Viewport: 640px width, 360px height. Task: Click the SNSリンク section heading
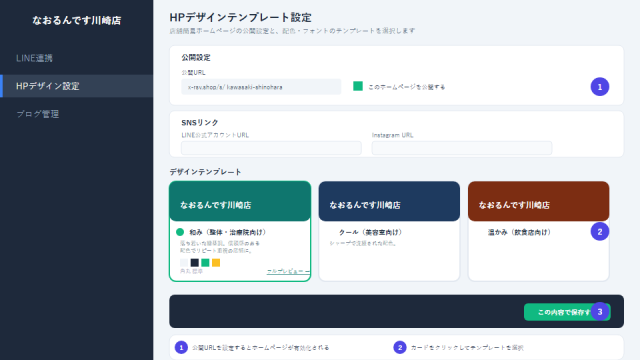tap(200, 122)
